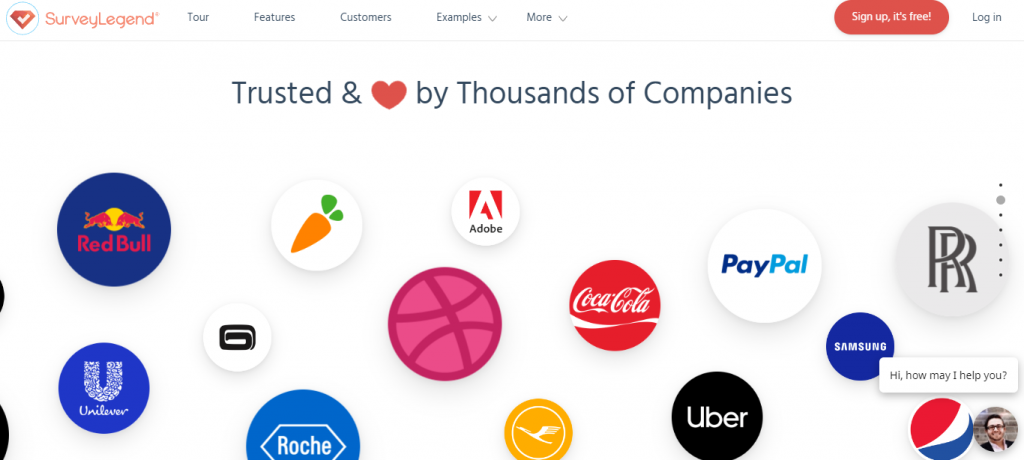The height and width of the screenshot is (460, 1024).
Task: Select the Red Bull logo circle
Action: point(114,229)
